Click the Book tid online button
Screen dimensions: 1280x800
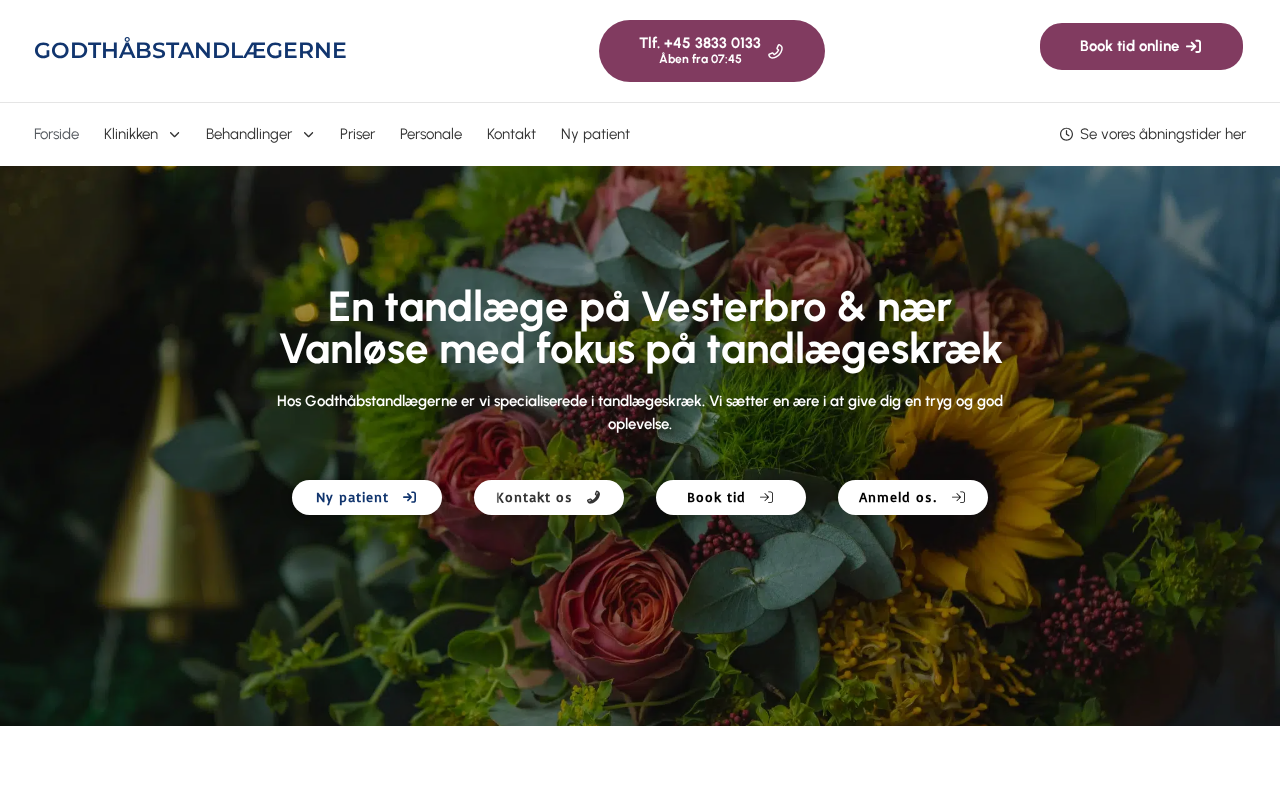[x=1141, y=46]
